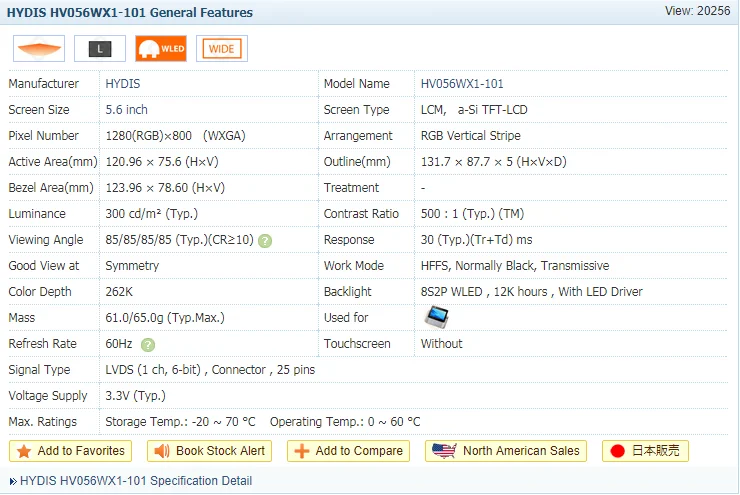The image size is (740, 495).
Task: Click the handheld device 'Used for' icon
Action: click(437, 317)
